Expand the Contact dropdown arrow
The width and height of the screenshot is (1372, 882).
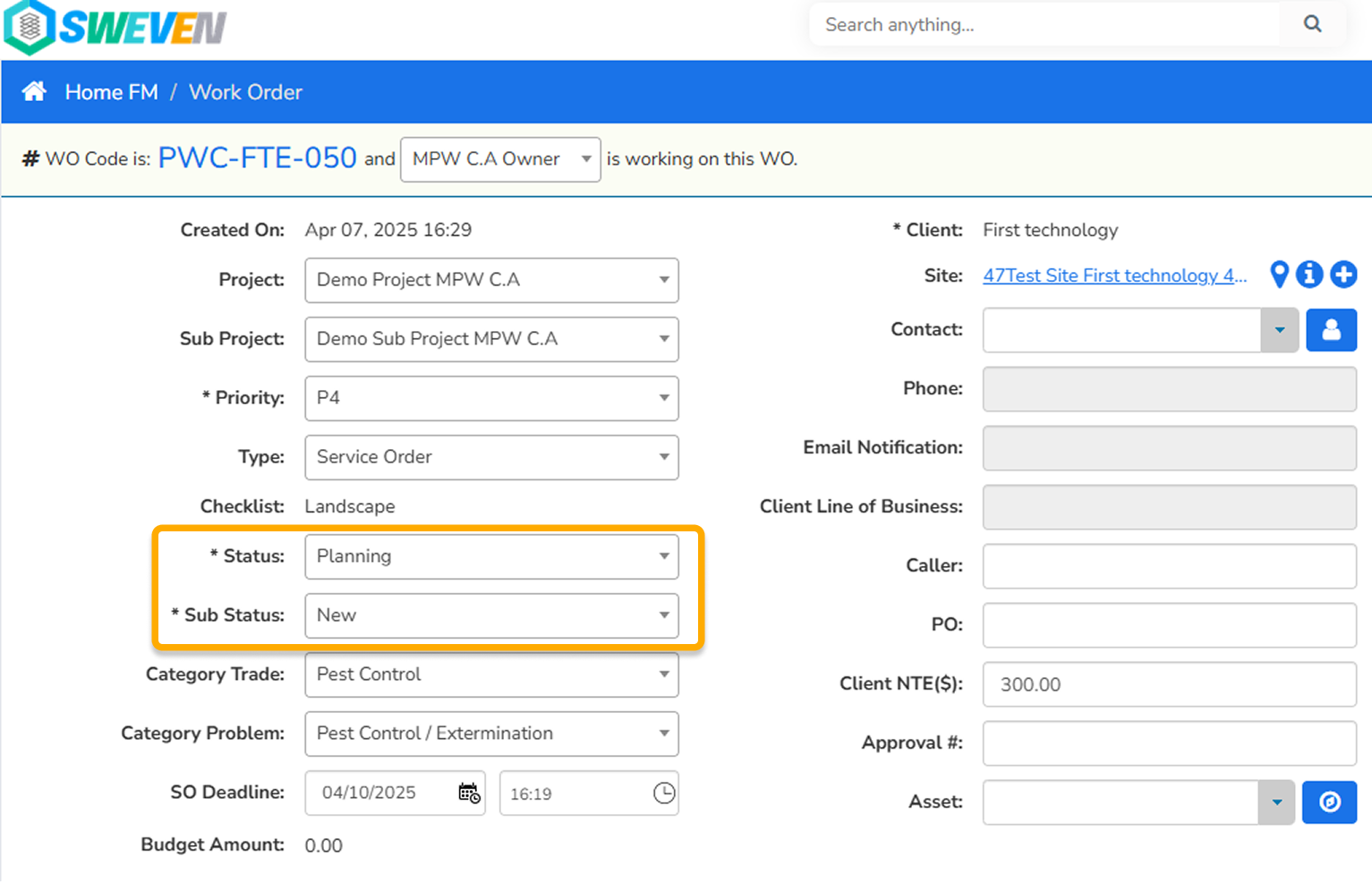[1280, 330]
